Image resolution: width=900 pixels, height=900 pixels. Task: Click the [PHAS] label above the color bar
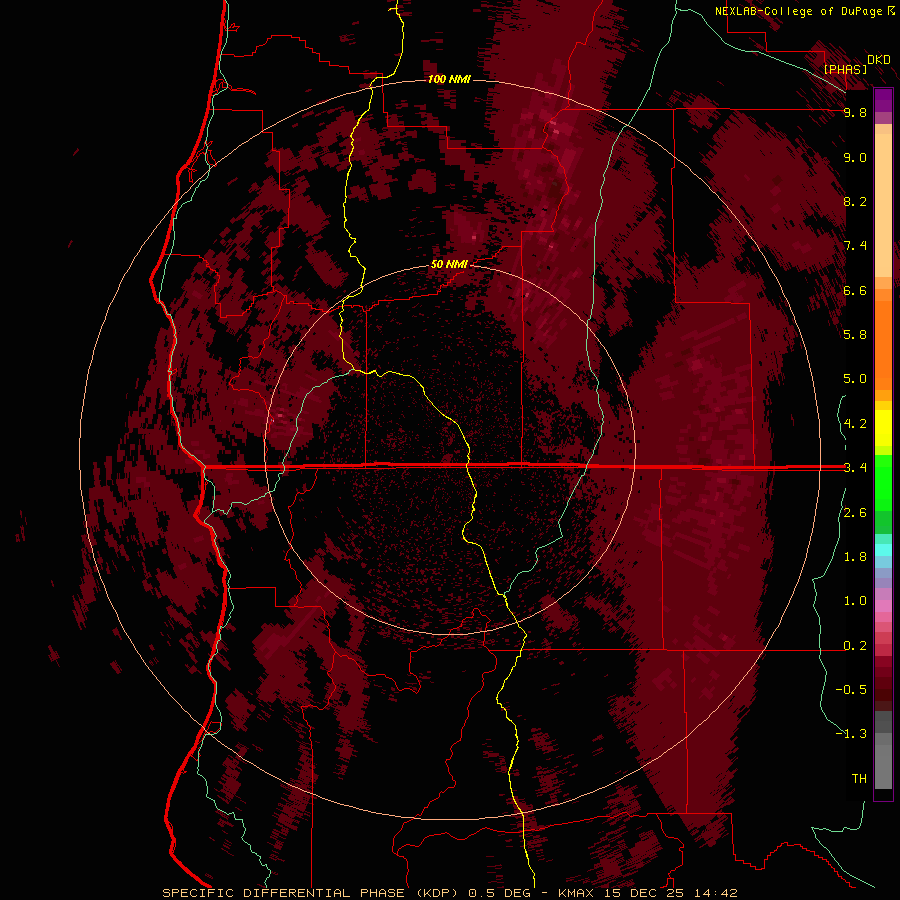[845, 70]
